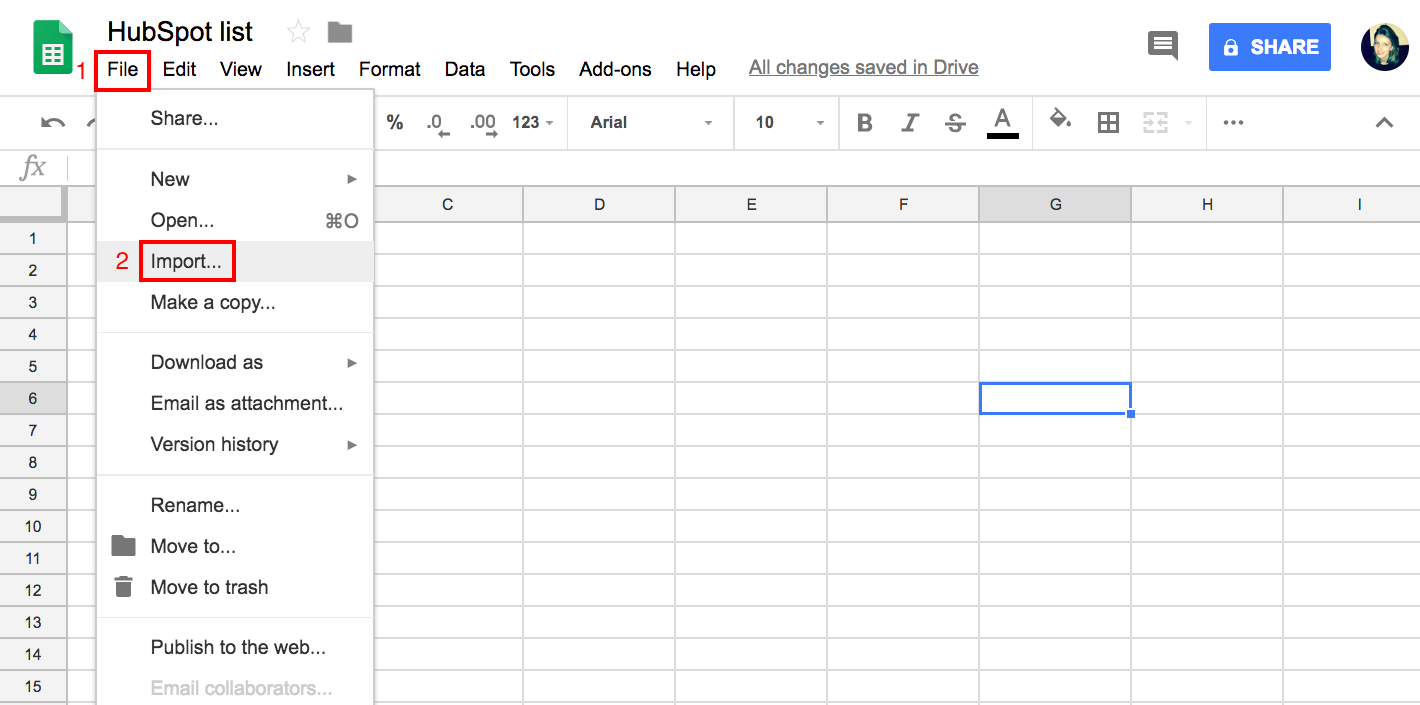Click the blue SHARE button
This screenshot has height=705, width=1420.
click(x=1269, y=47)
